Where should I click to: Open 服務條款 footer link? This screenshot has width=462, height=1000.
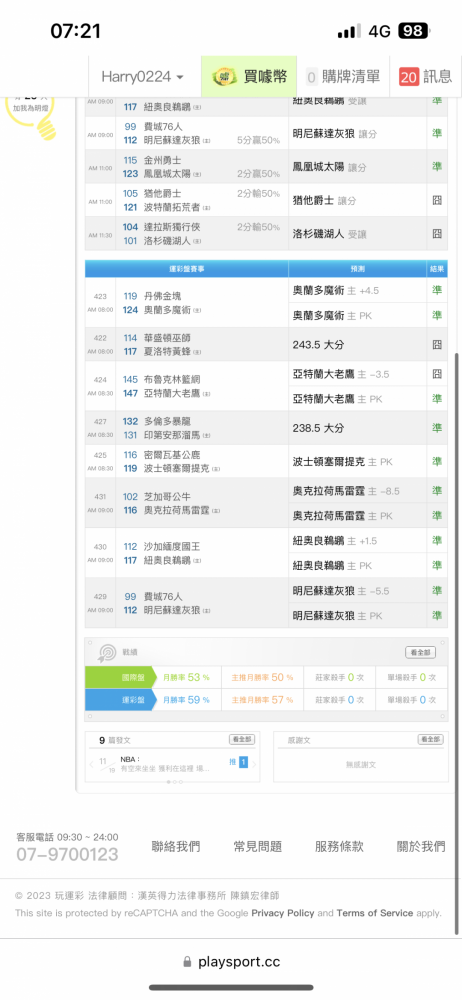point(339,846)
